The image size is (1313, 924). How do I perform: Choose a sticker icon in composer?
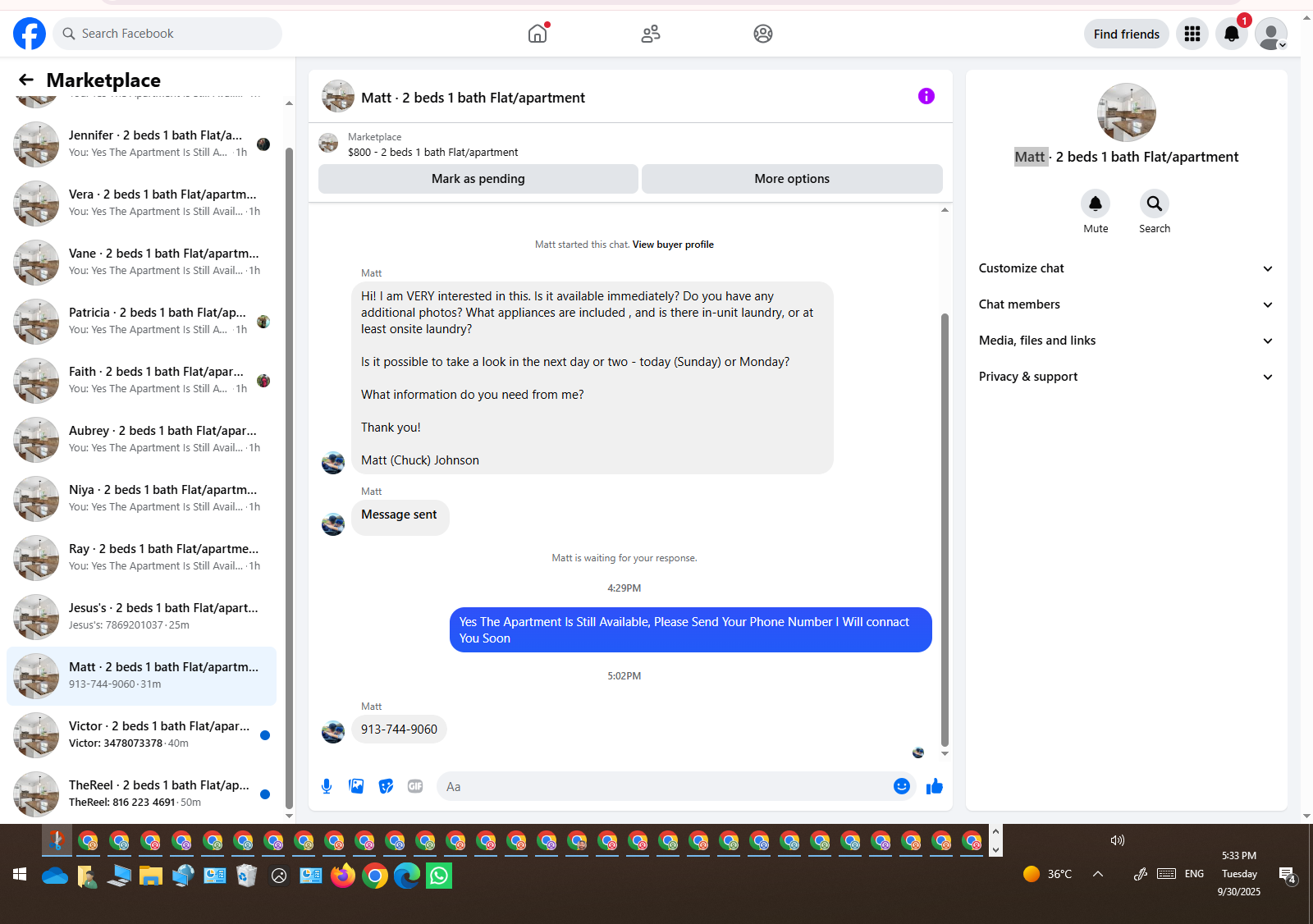click(x=386, y=786)
